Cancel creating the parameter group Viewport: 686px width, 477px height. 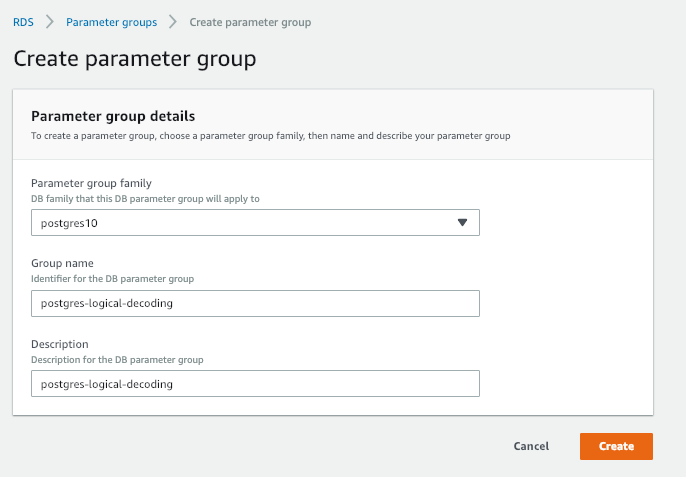click(x=531, y=446)
